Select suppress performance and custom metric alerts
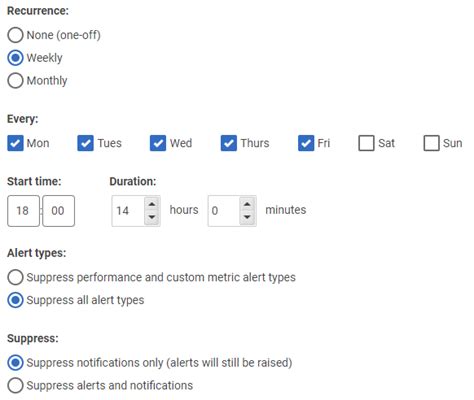 [15, 277]
